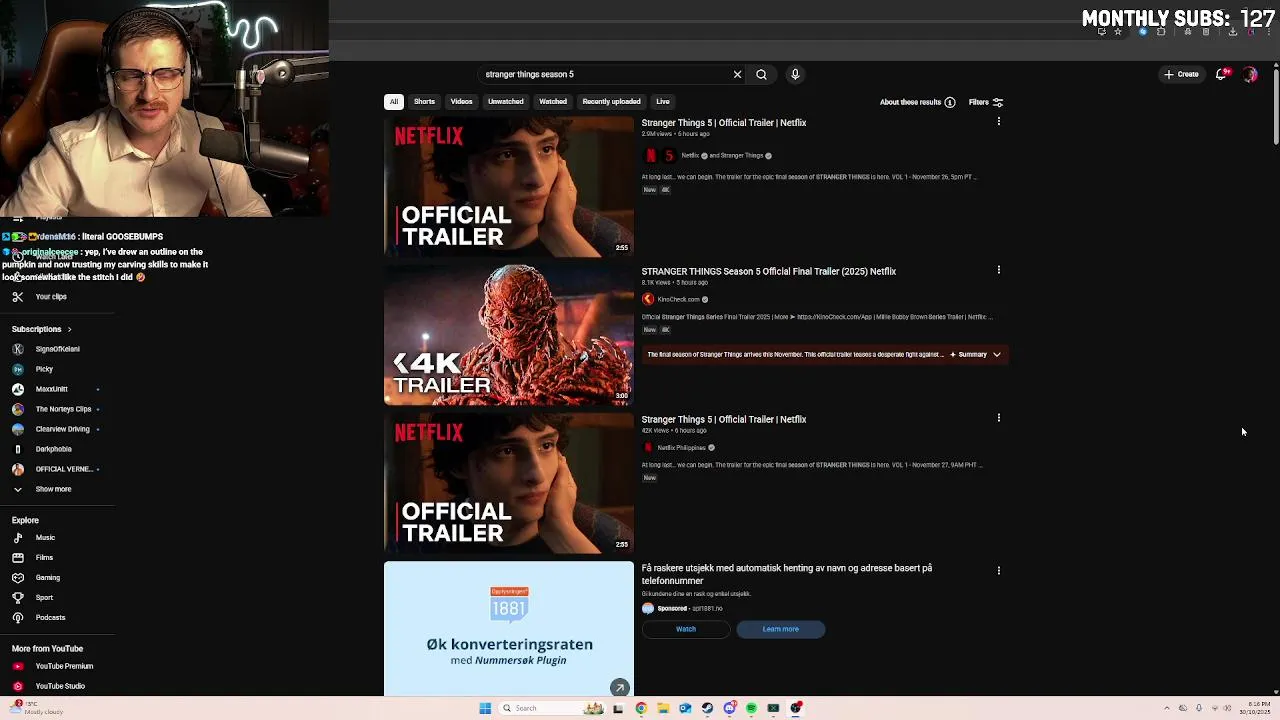
Task: Select the Recently uploaded filter chip
Action: [611, 101]
